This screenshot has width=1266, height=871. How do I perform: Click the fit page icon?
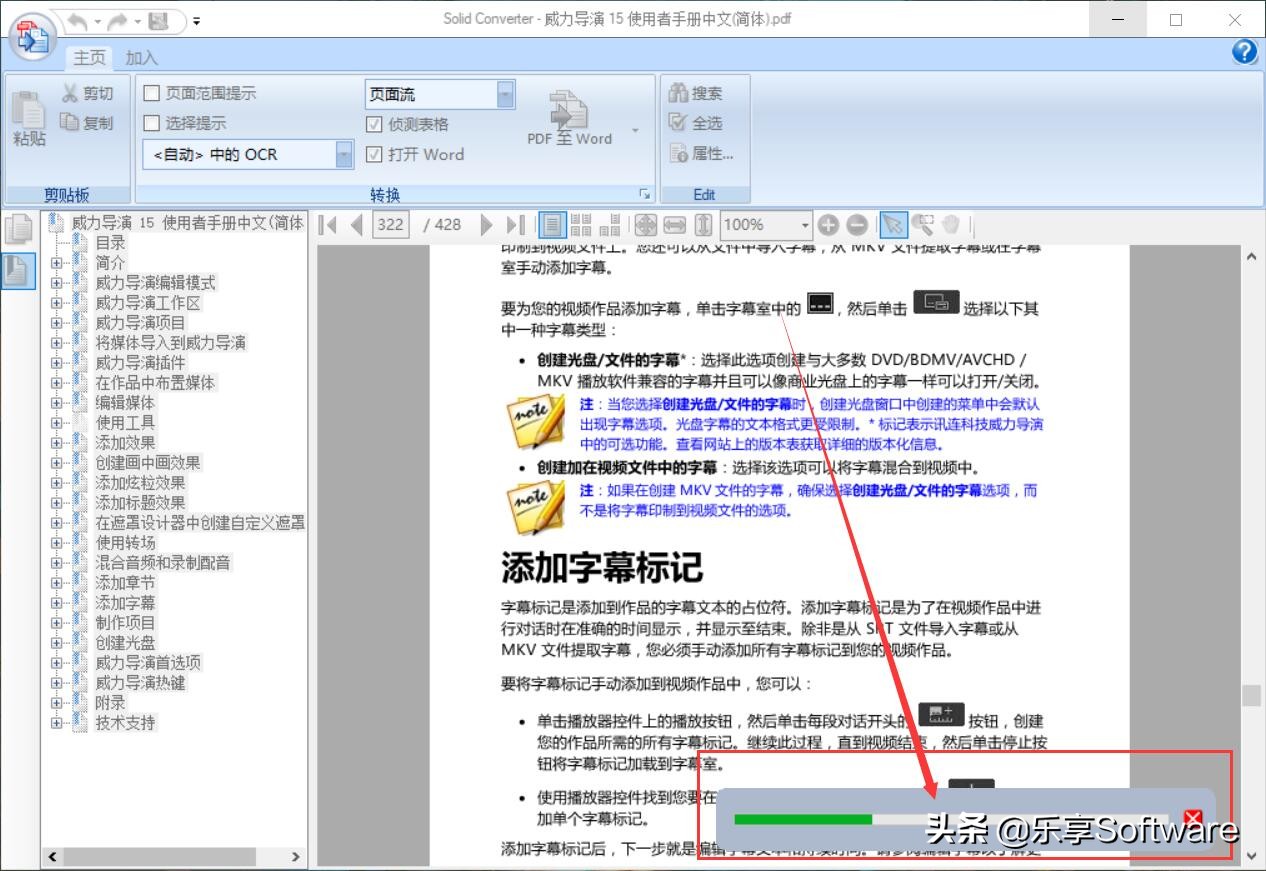tap(645, 225)
